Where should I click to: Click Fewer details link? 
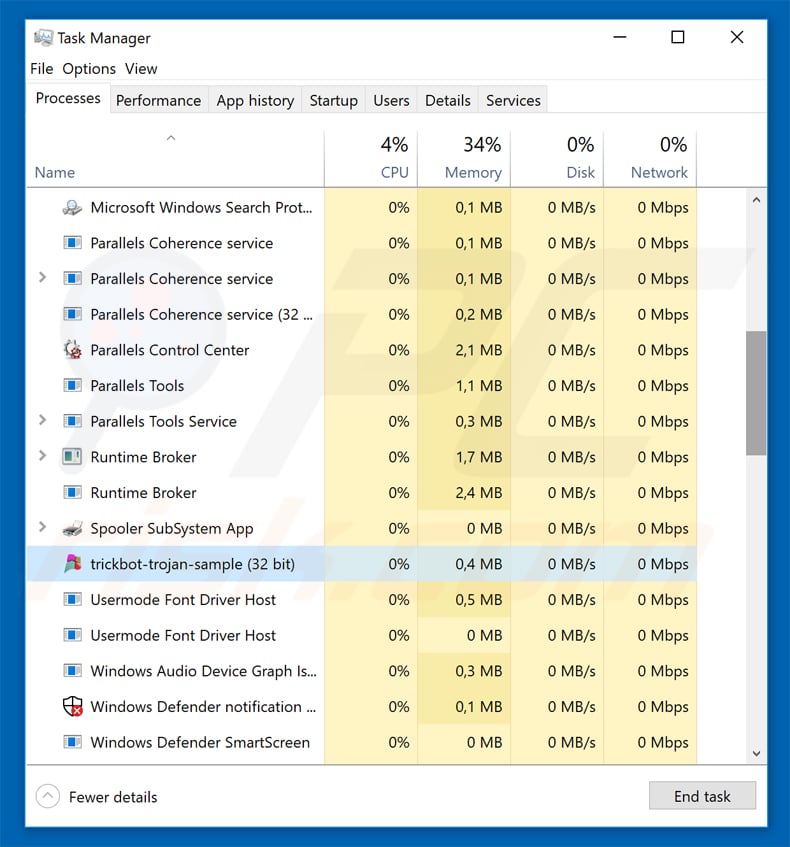(113, 797)
